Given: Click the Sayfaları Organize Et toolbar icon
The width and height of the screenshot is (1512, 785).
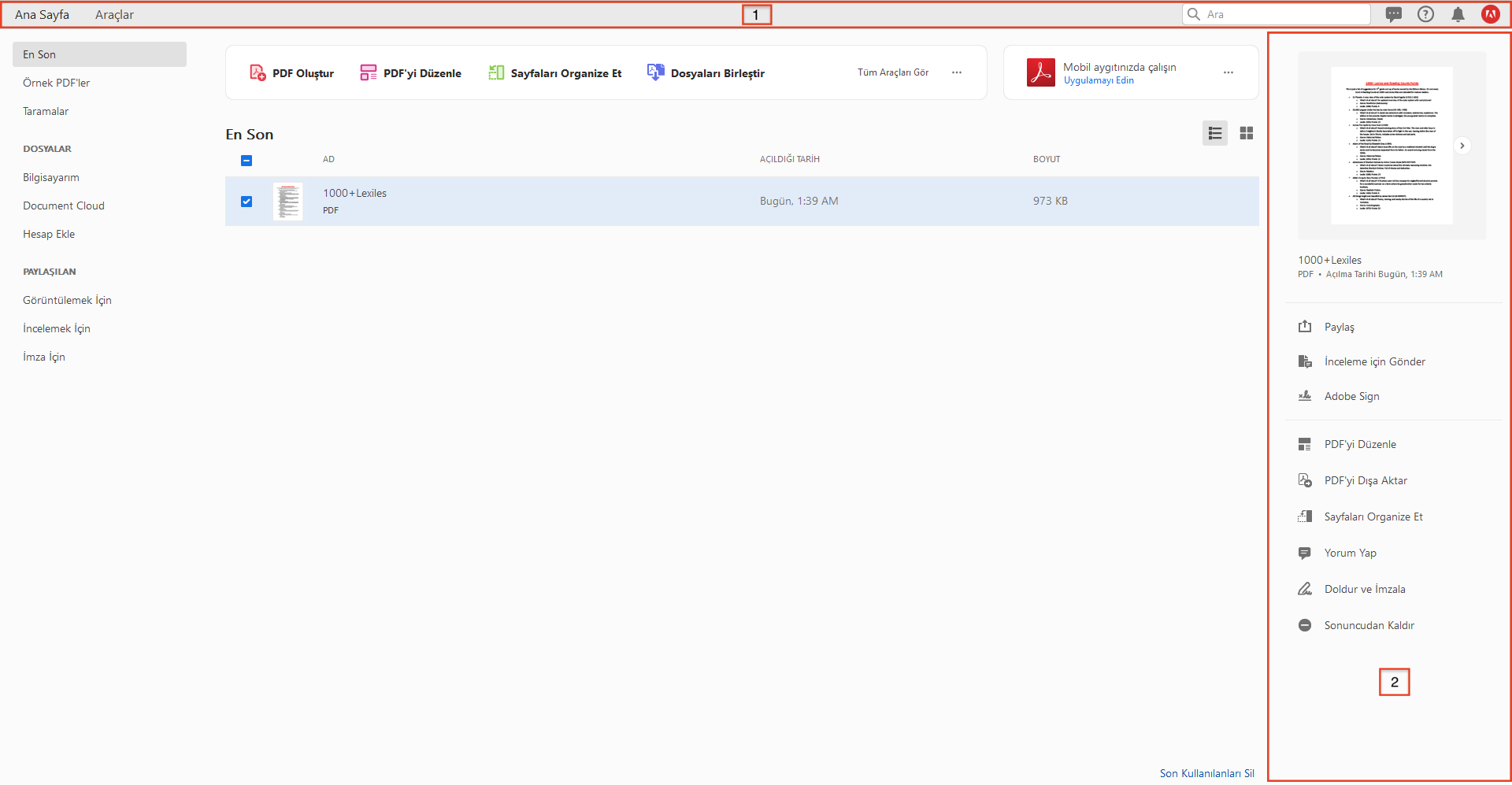Looking at the screenshot, I should 496,72.
